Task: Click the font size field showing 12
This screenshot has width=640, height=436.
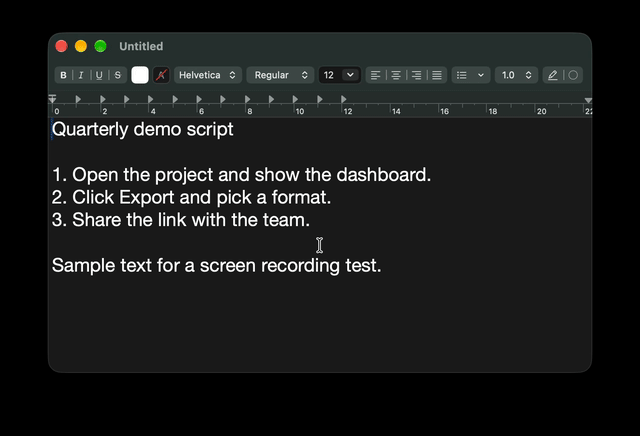Action: point(330,75)
